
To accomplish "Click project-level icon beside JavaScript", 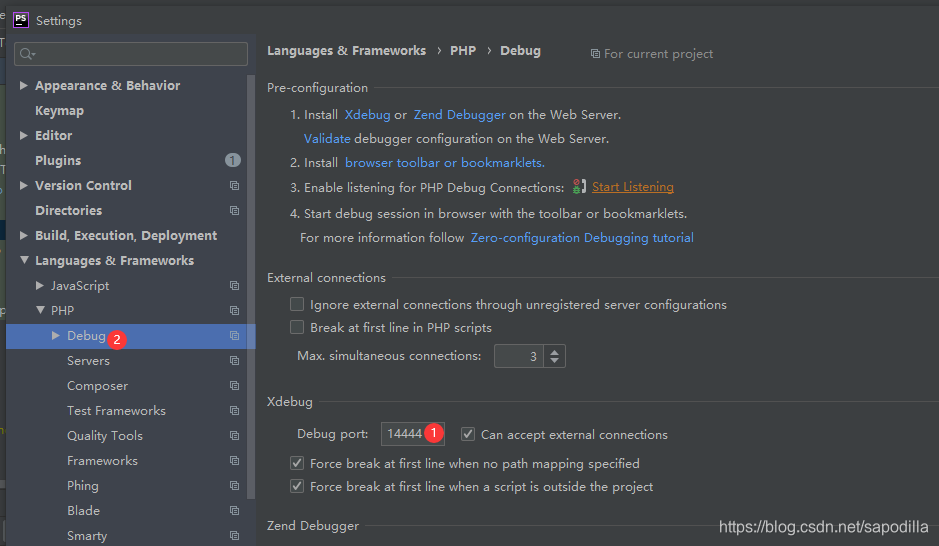I will 234,286.
